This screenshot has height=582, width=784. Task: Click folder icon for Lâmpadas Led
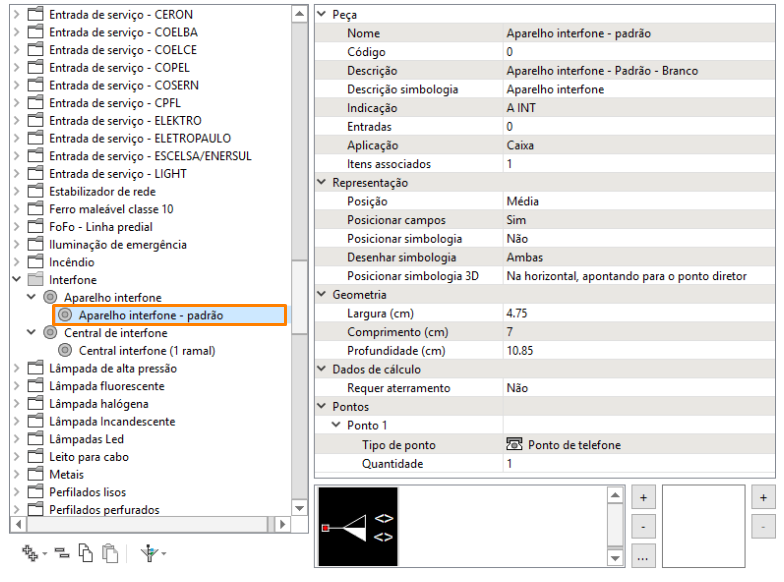35,438
